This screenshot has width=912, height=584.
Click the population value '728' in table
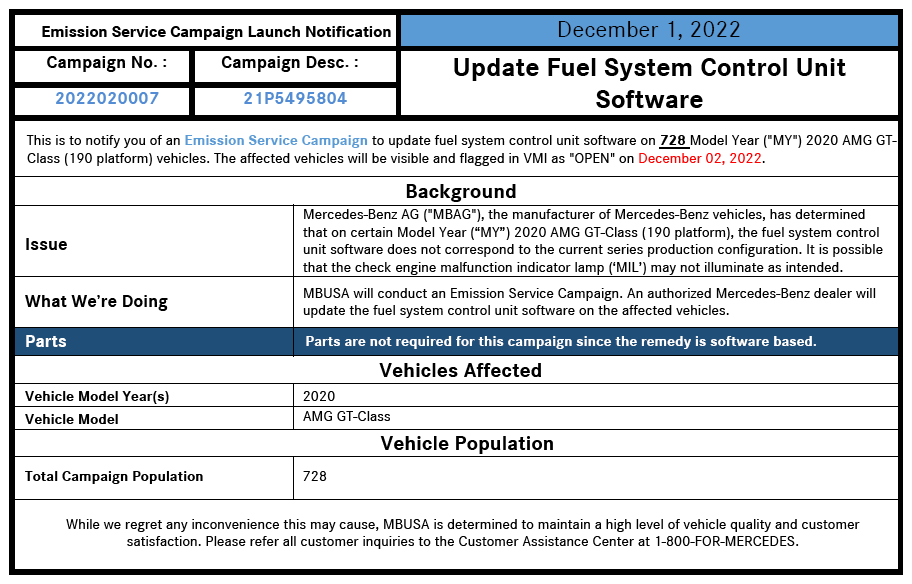(x=315, y=476)
